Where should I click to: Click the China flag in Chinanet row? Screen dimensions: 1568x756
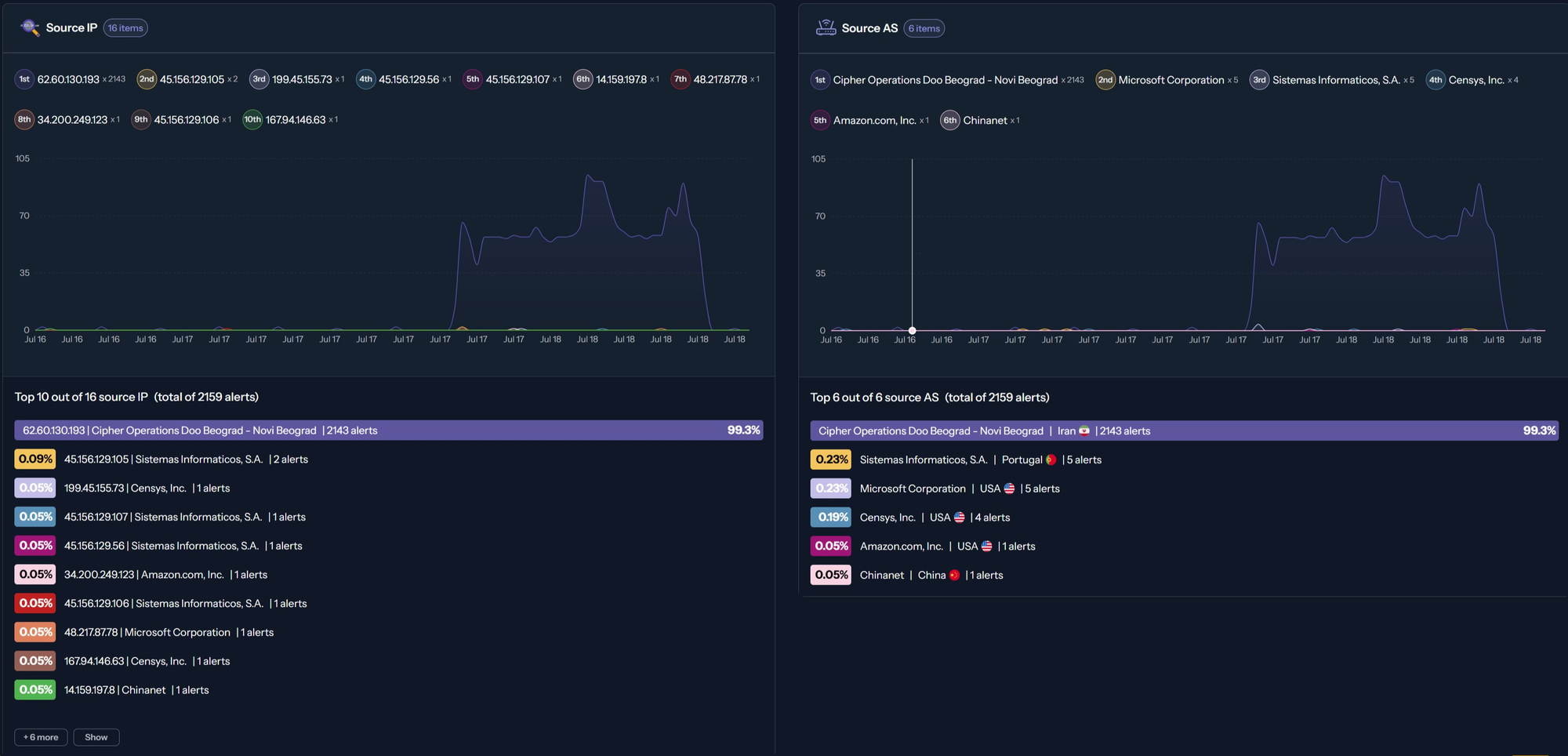(954, 576)
